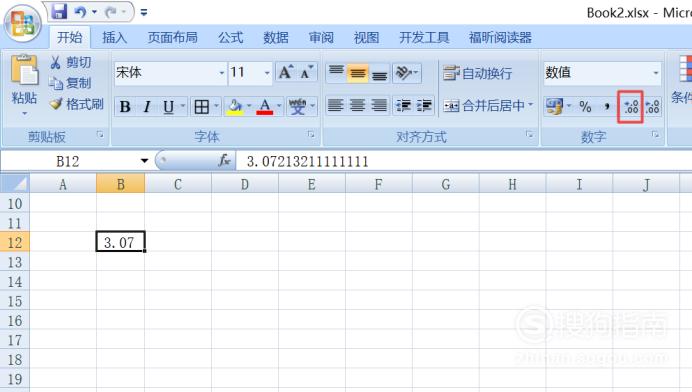Open the 字体 group dialog launcher
This screenshot has height=392, width=692.
click(311, 135)
